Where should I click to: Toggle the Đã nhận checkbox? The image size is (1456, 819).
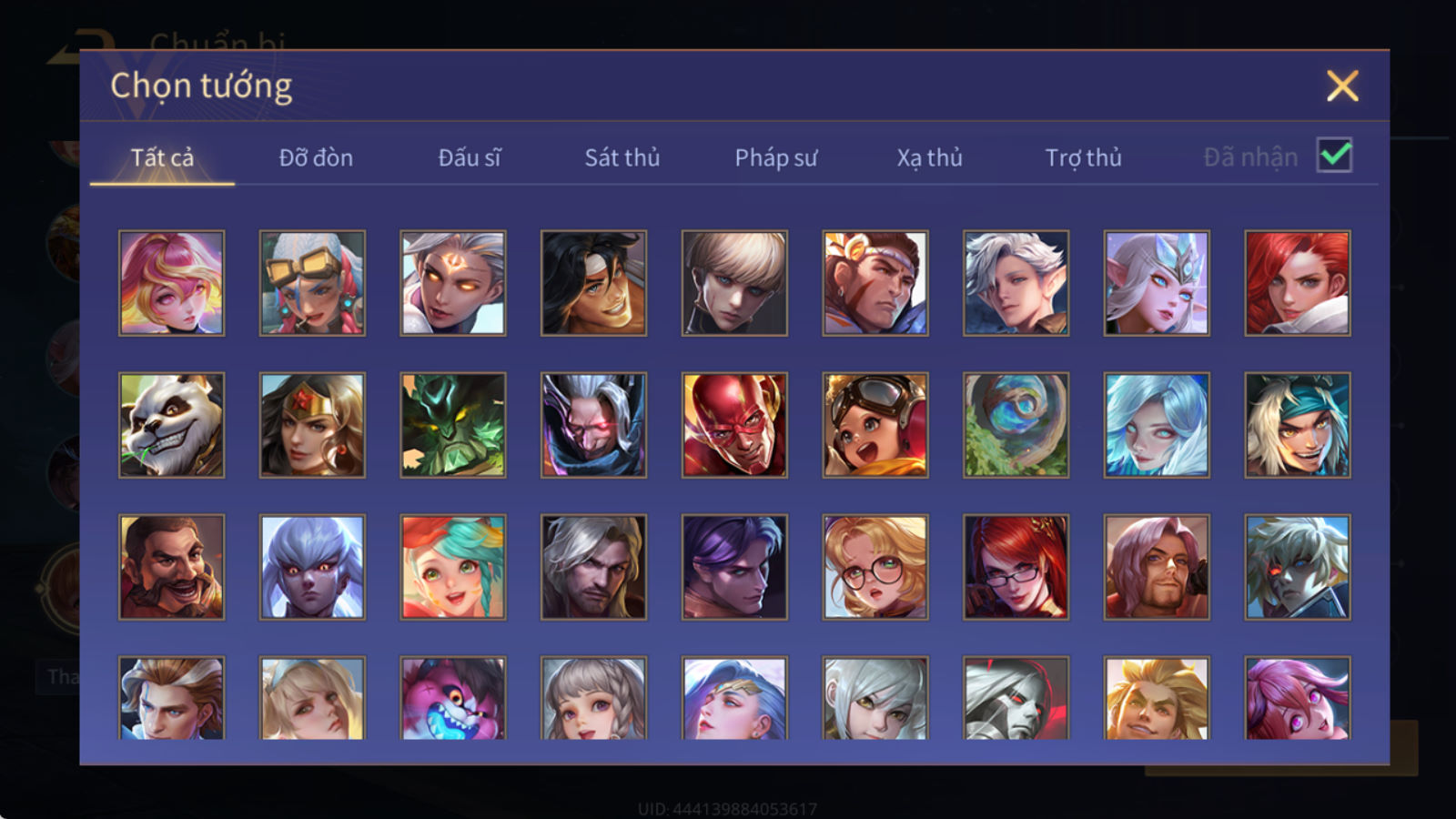pyautogui.click(x=1334, y=156)
